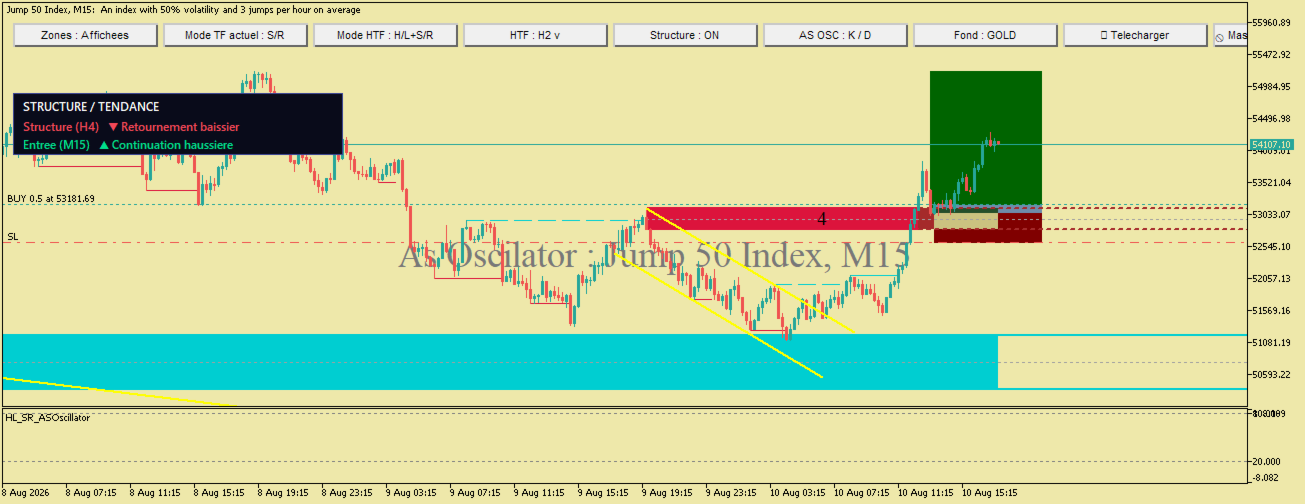
Task: Click the HL_SR_ASOscillator indicator label
Action: [x=47, y=417]
